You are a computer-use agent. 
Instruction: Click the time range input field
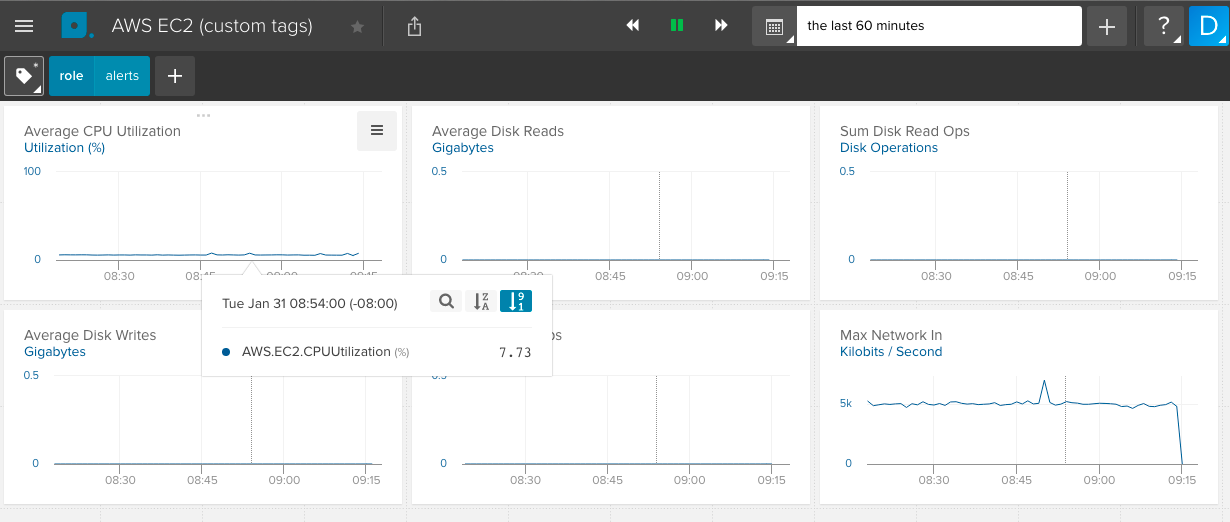click(x=938, y=26)
